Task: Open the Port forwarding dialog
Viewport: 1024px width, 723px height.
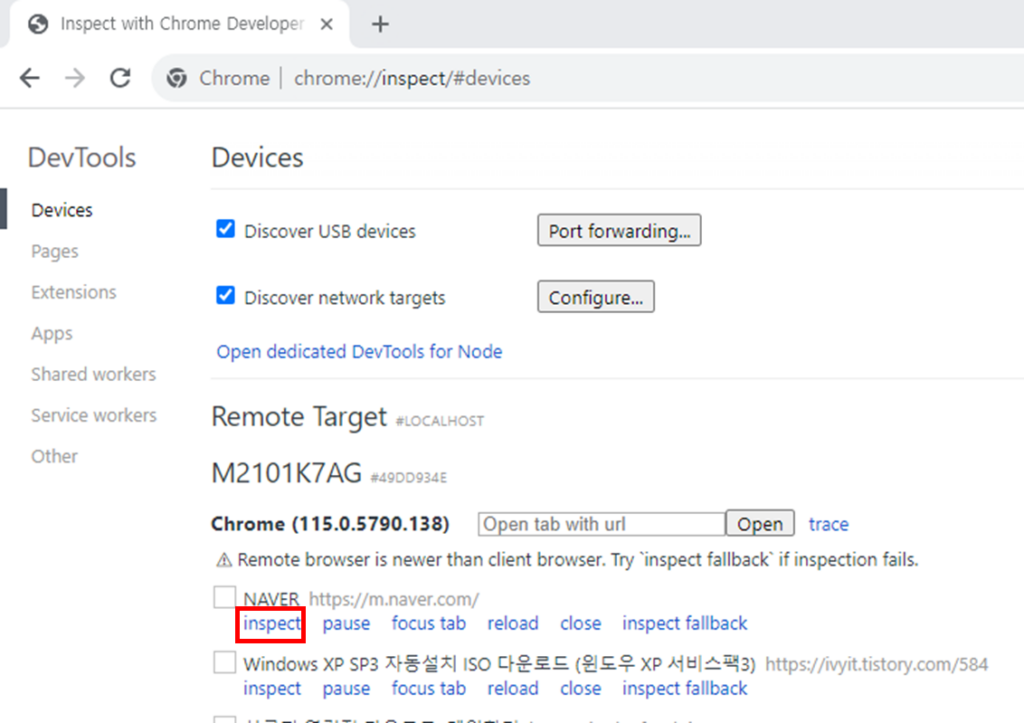Action: (x=619, y=230)
